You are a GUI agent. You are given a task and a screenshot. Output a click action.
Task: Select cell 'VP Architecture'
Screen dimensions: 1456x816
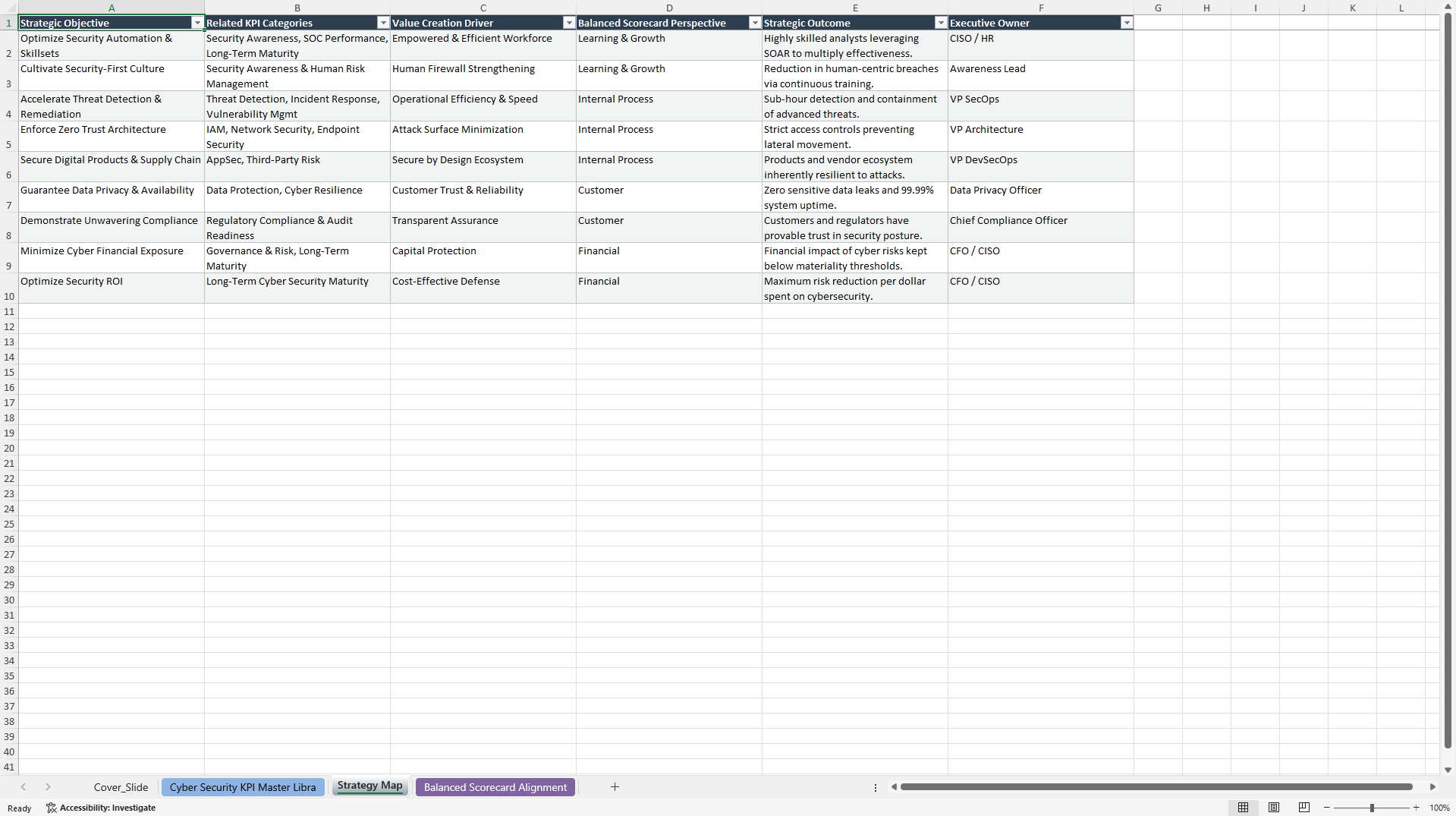tap(1041, 137)
